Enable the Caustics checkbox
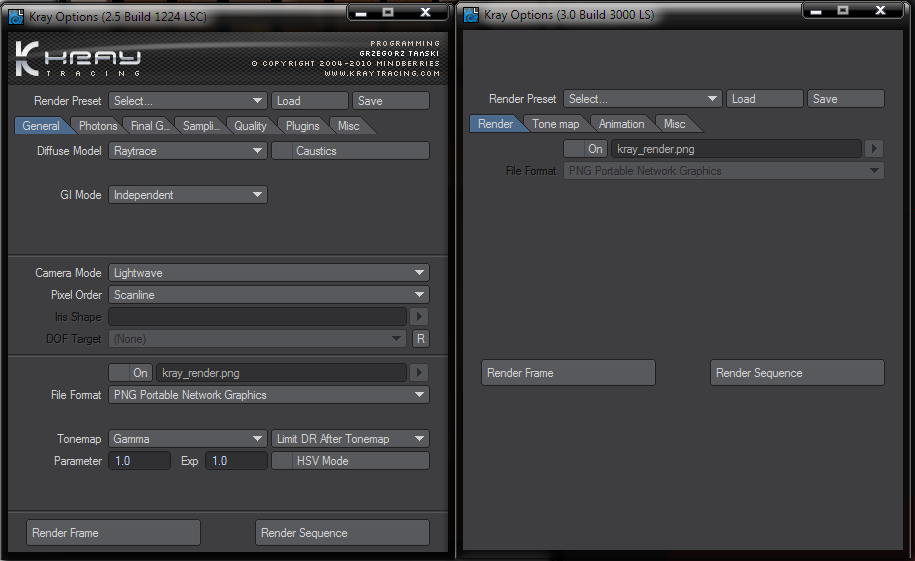Image resolution: width=915 pixels, height=561 pixels. [282, 151]
